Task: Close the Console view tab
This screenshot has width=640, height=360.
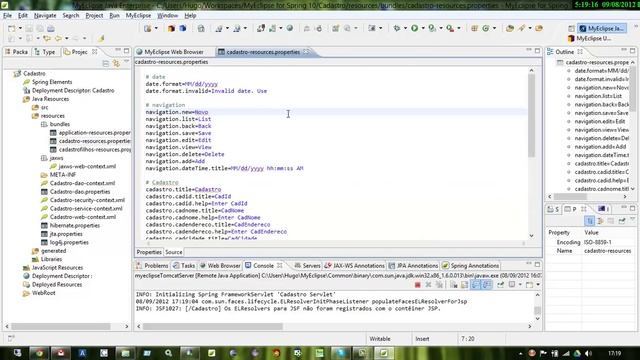Action: tap(280, 265)
